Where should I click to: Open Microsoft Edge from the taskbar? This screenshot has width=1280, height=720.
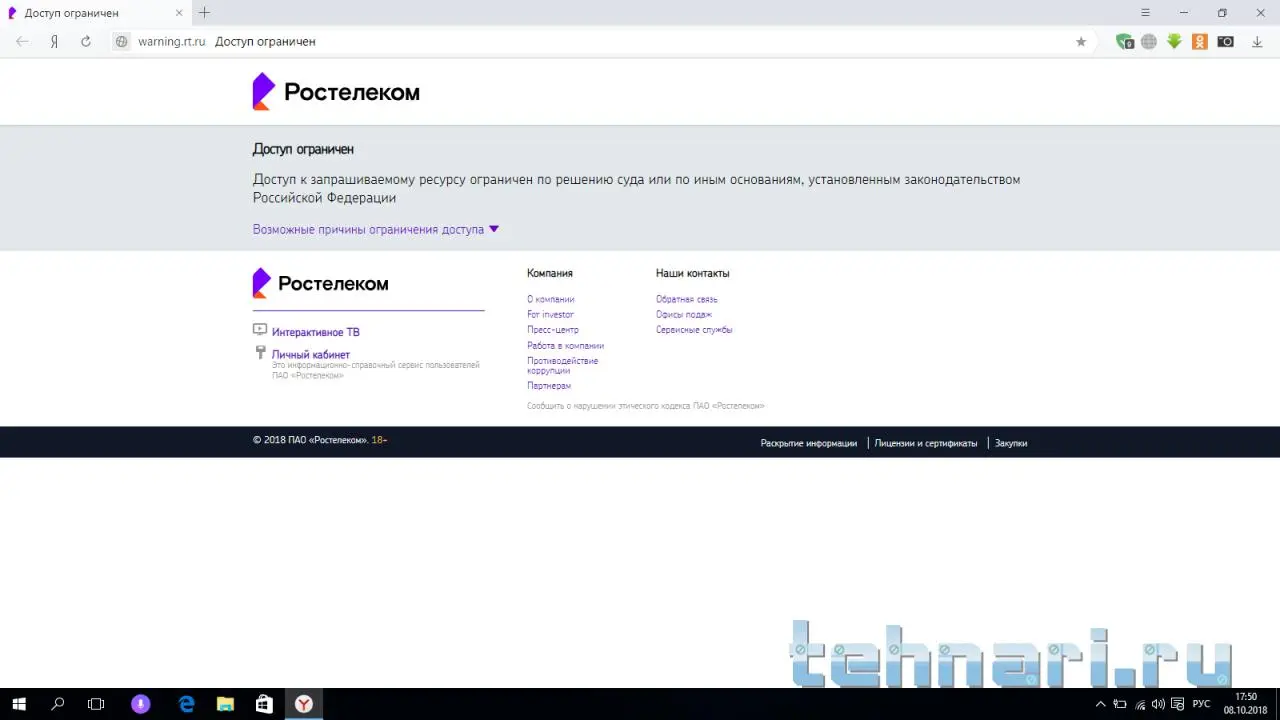186,704
